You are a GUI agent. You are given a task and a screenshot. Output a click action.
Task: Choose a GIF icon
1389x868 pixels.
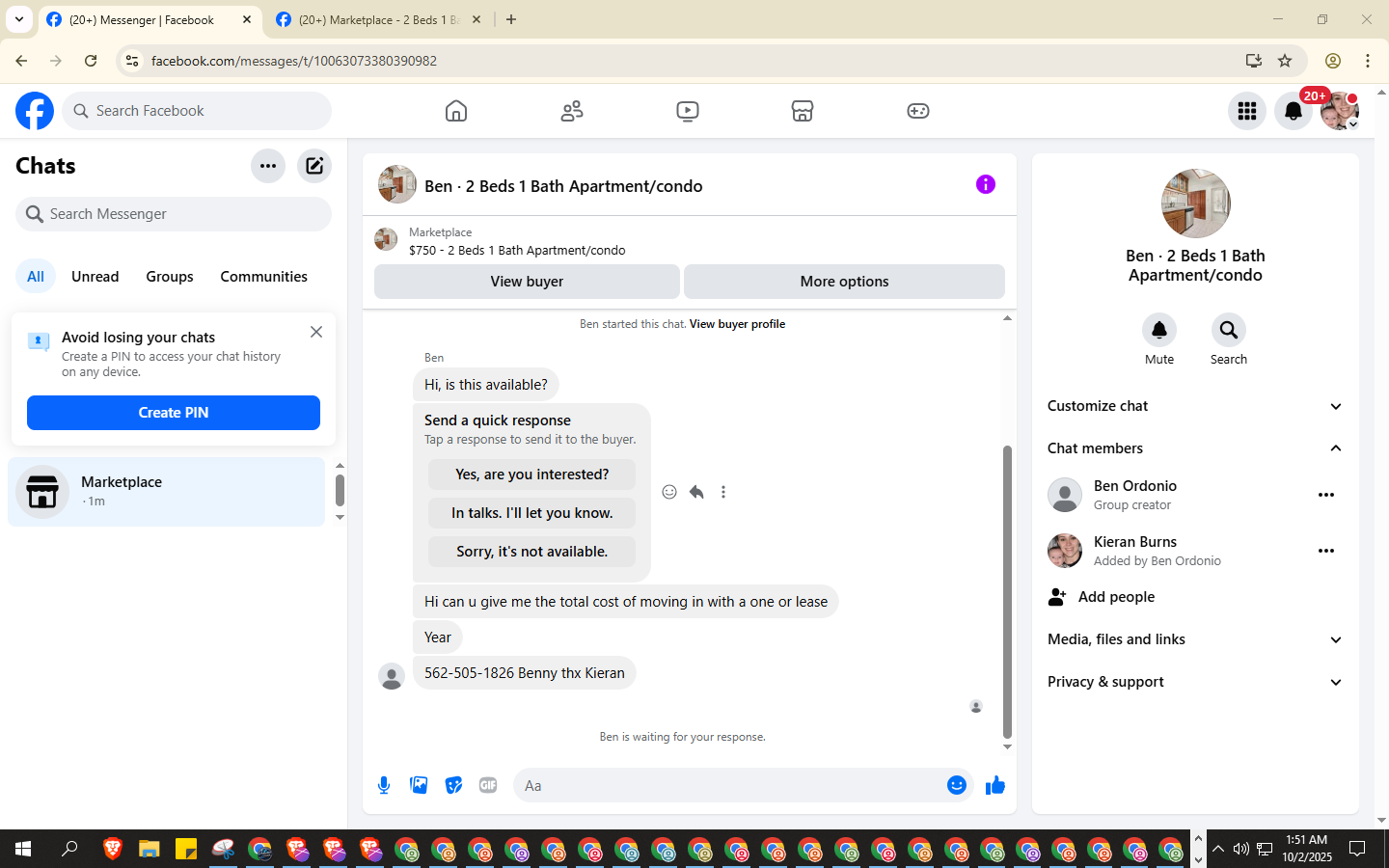click(488, 785)
